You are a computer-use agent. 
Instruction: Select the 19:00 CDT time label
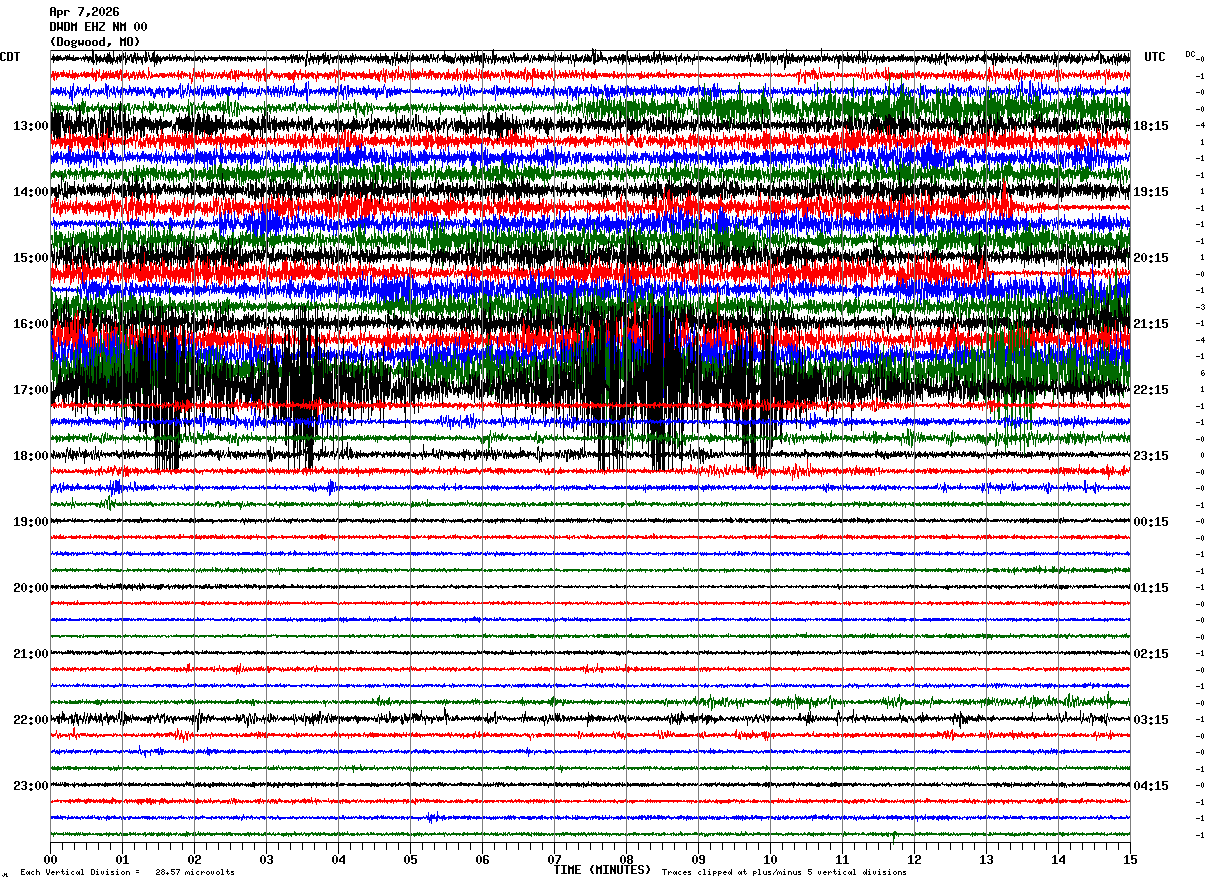click(x=31, y=522)
